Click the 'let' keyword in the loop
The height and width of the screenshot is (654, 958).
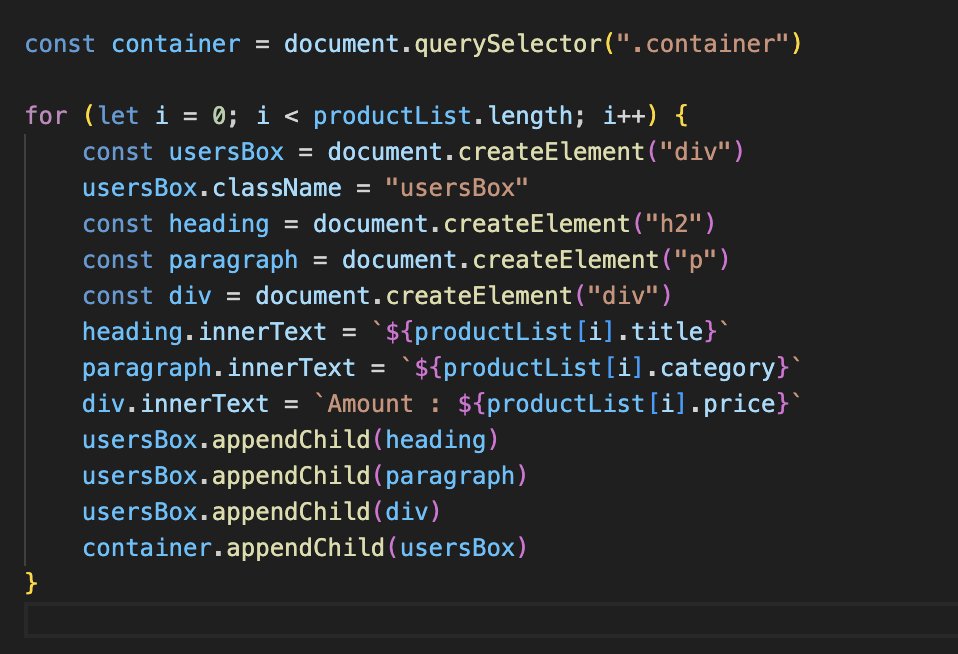pos(118,116)
